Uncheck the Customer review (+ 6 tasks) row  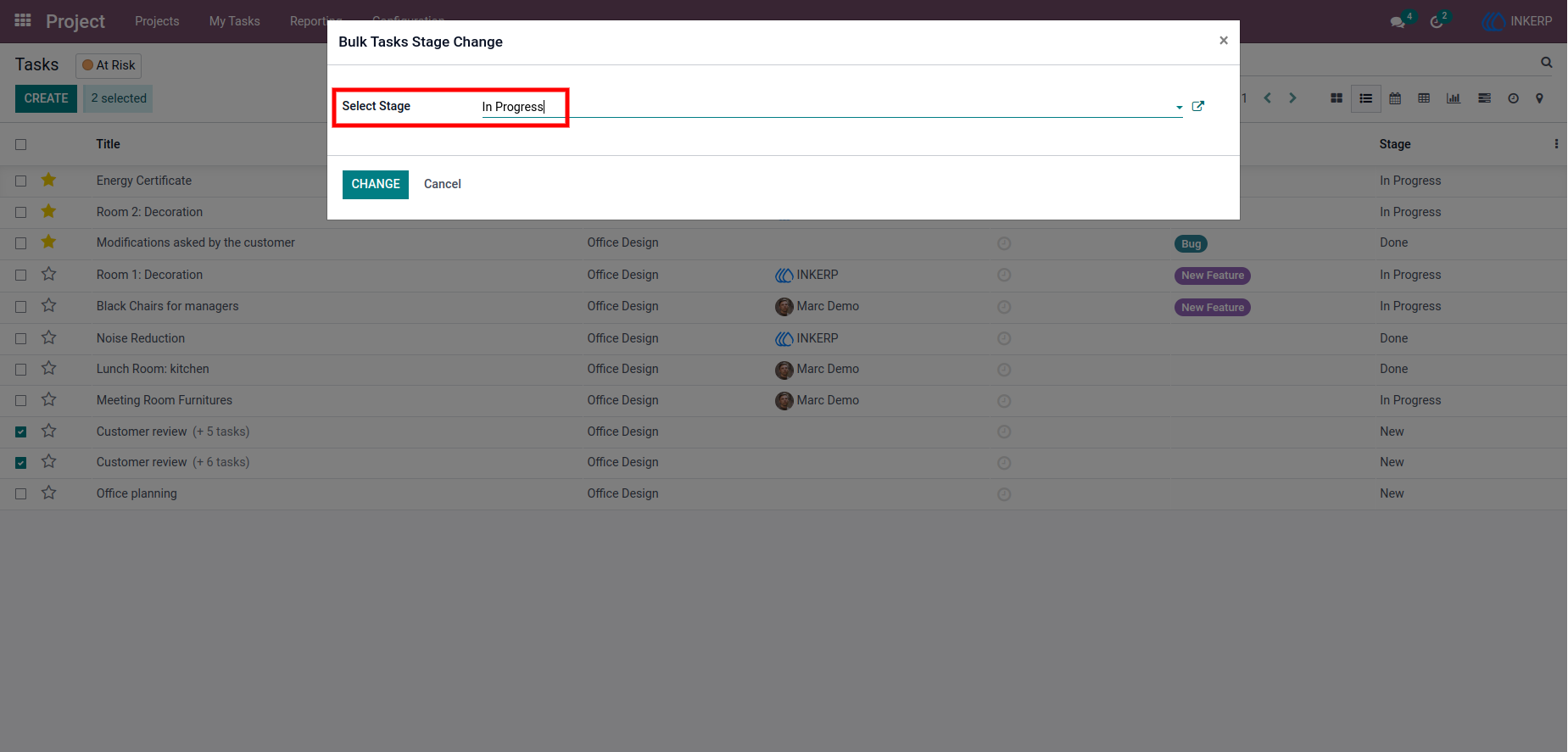coord(21,463)
